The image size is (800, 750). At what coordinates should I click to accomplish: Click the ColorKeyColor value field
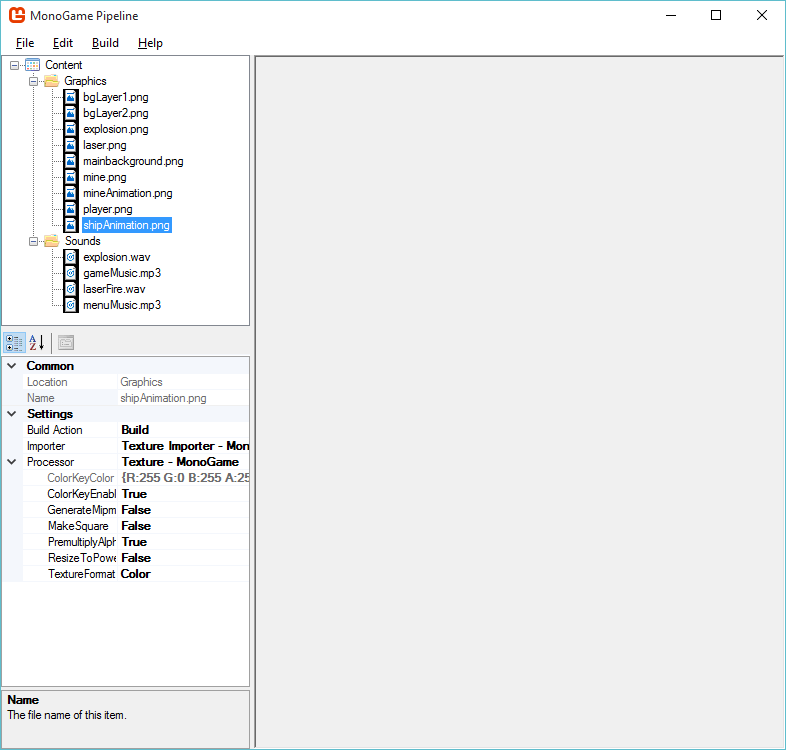185,477
